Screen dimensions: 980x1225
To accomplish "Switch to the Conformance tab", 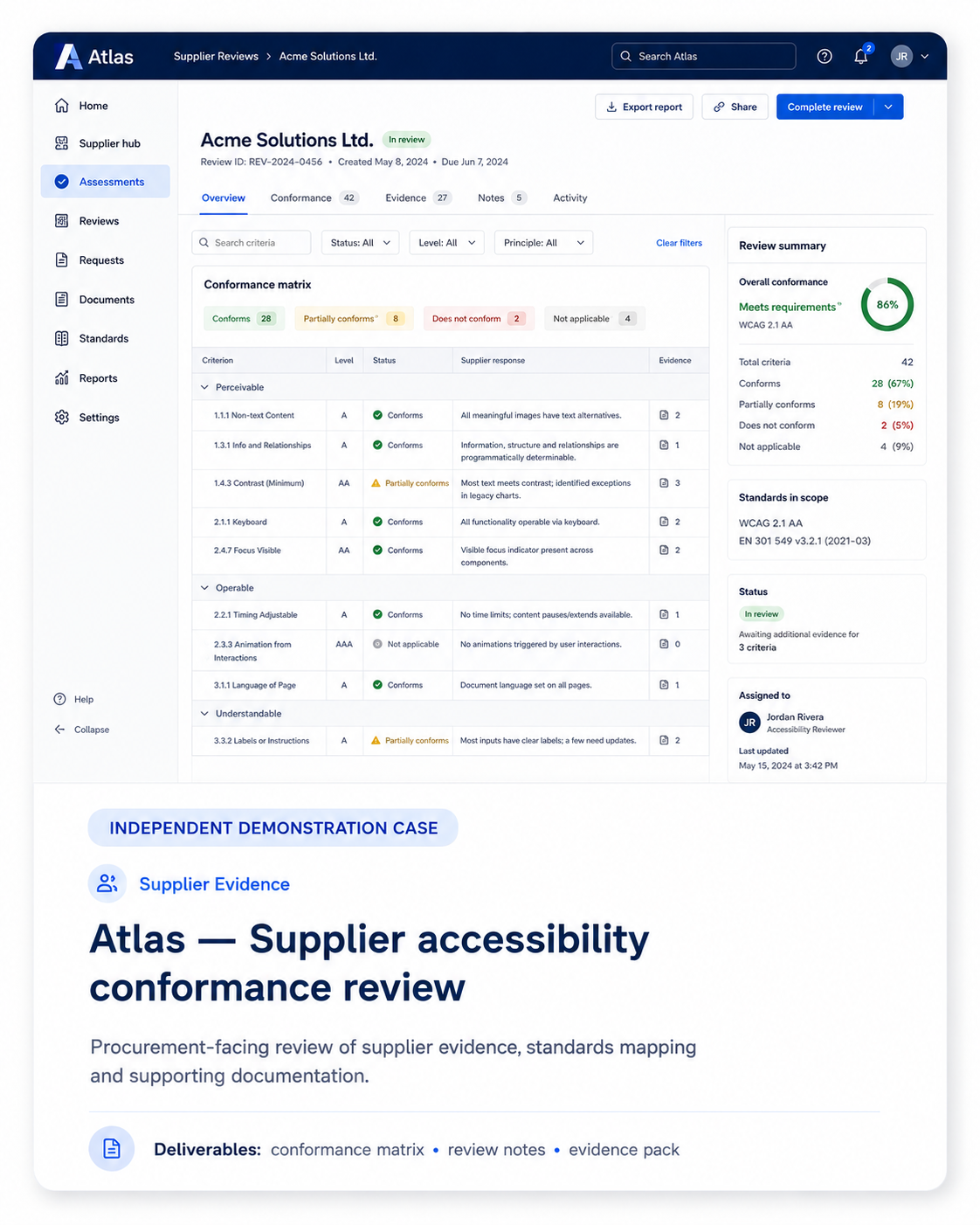I will point(314,198).
